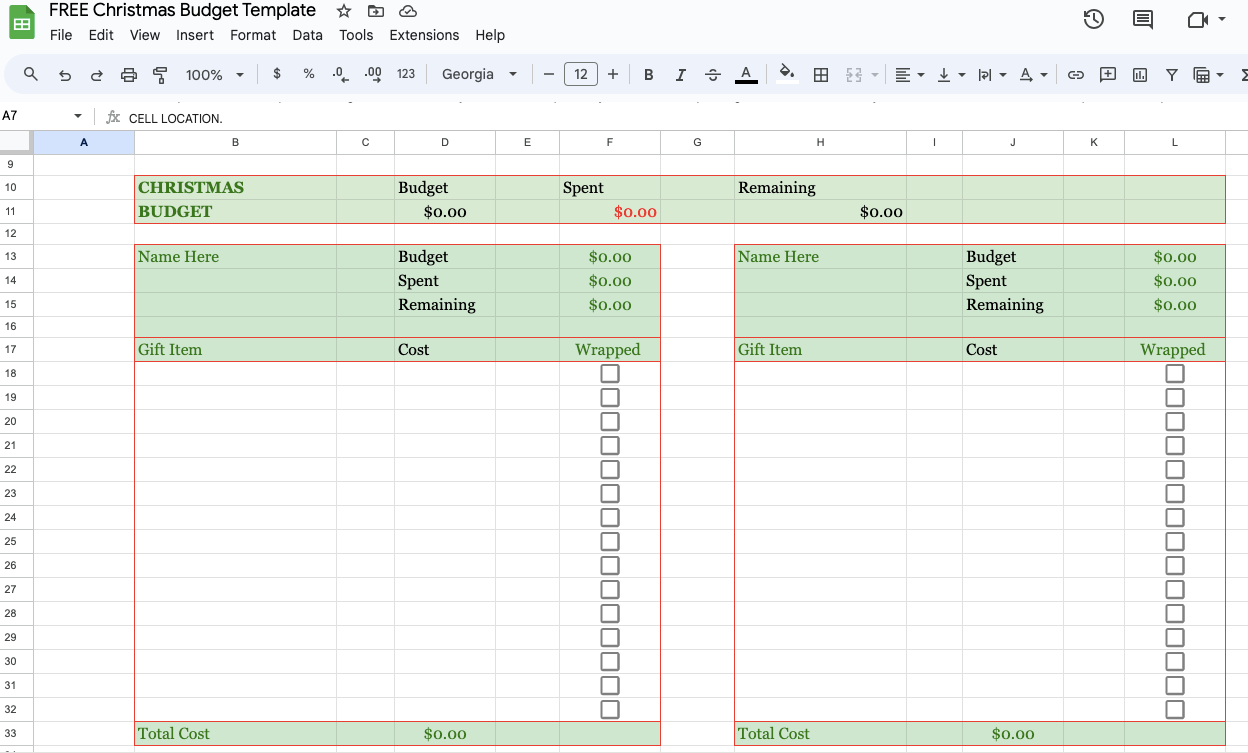Open the zoom level 100% dropdown
This screenshot has height=753, width=1248.
[215, 75]
